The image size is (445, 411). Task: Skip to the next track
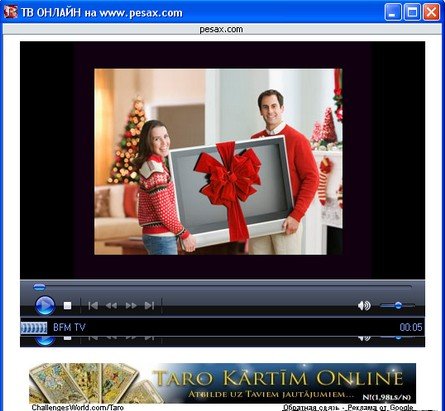[149, 305]
